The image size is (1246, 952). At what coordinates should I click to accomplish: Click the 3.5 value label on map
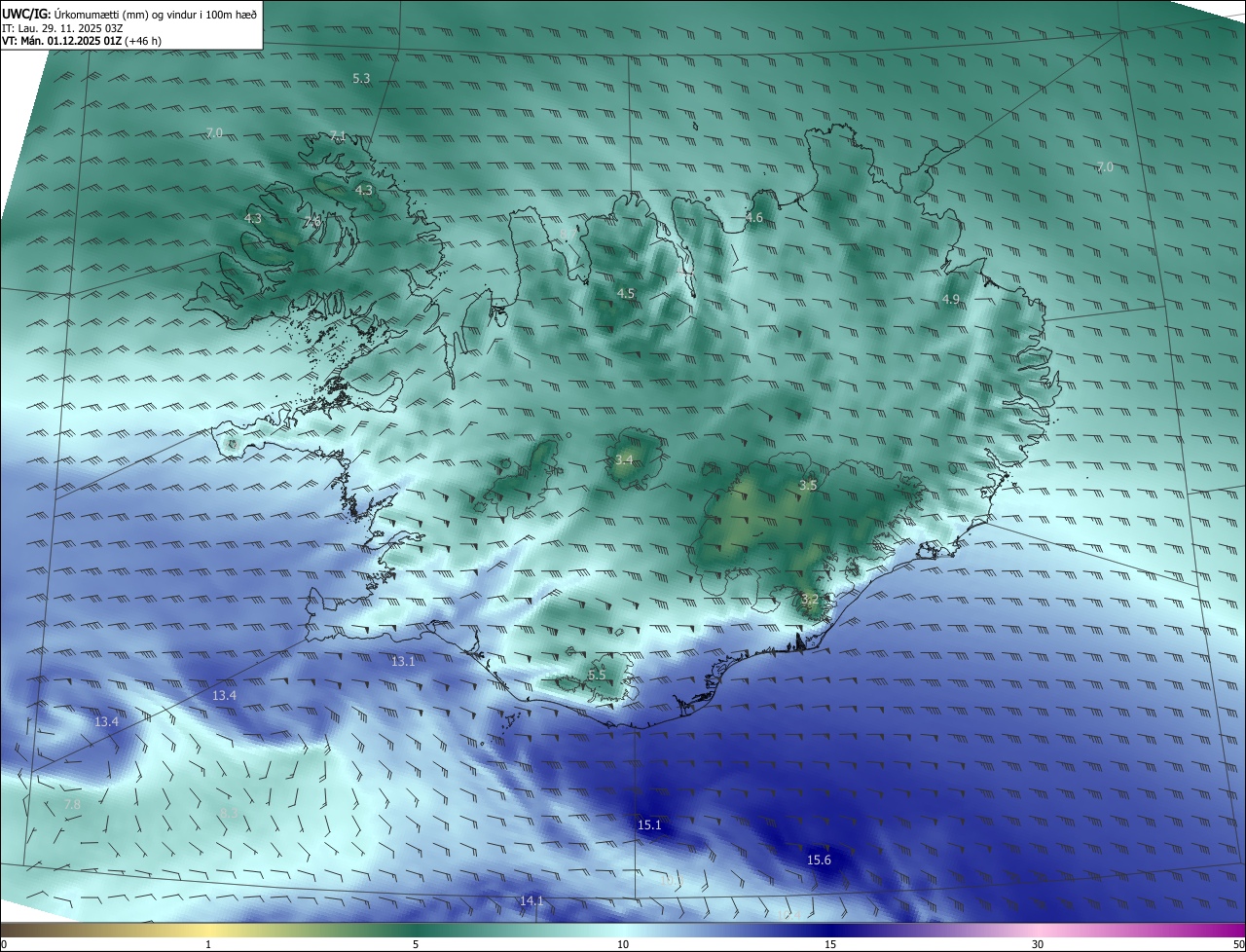tap(808, 485)
